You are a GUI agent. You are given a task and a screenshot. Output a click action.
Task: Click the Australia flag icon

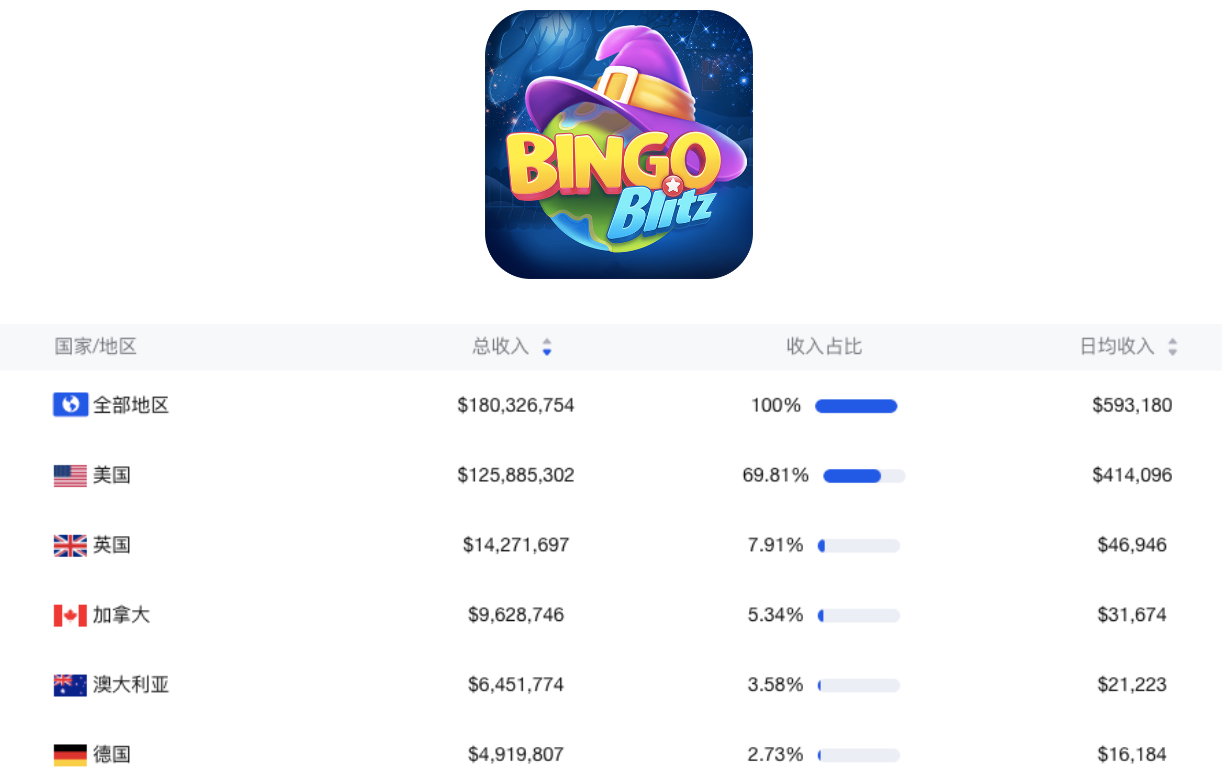70,685
